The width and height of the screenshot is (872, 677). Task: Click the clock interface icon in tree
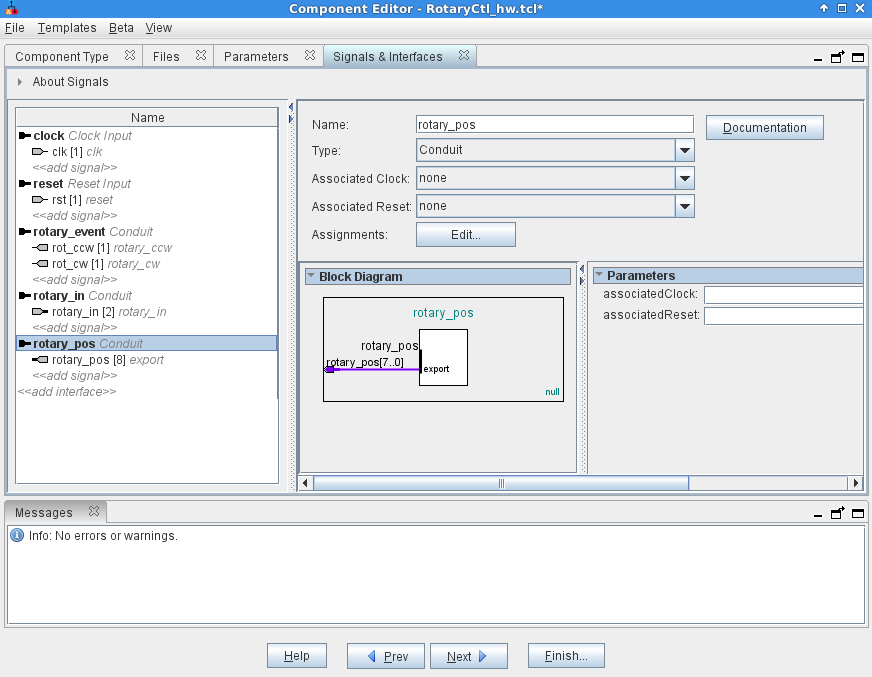point(24,136)
